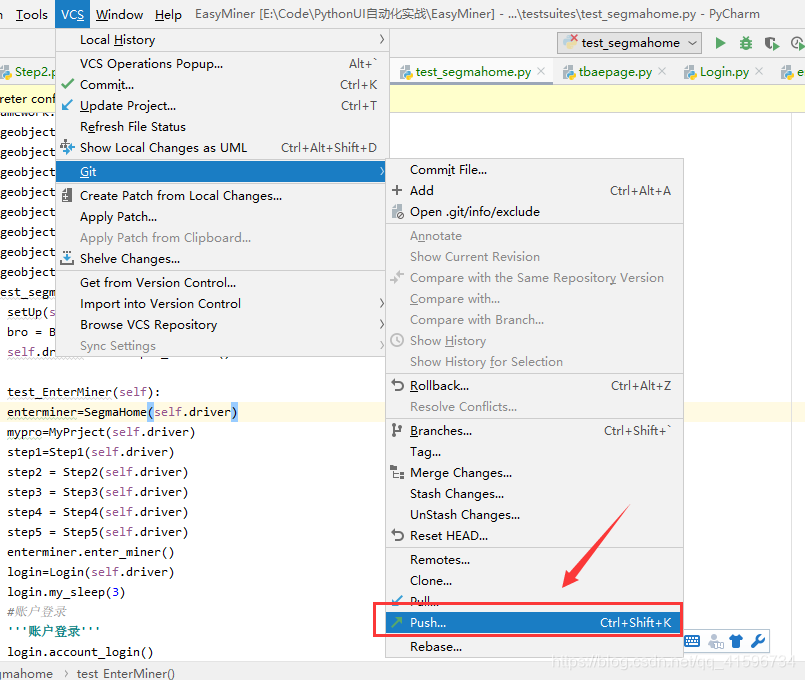Choose Get from Version Control...
The width and height of the screenshot is (805, 680).
pos(221,283)
